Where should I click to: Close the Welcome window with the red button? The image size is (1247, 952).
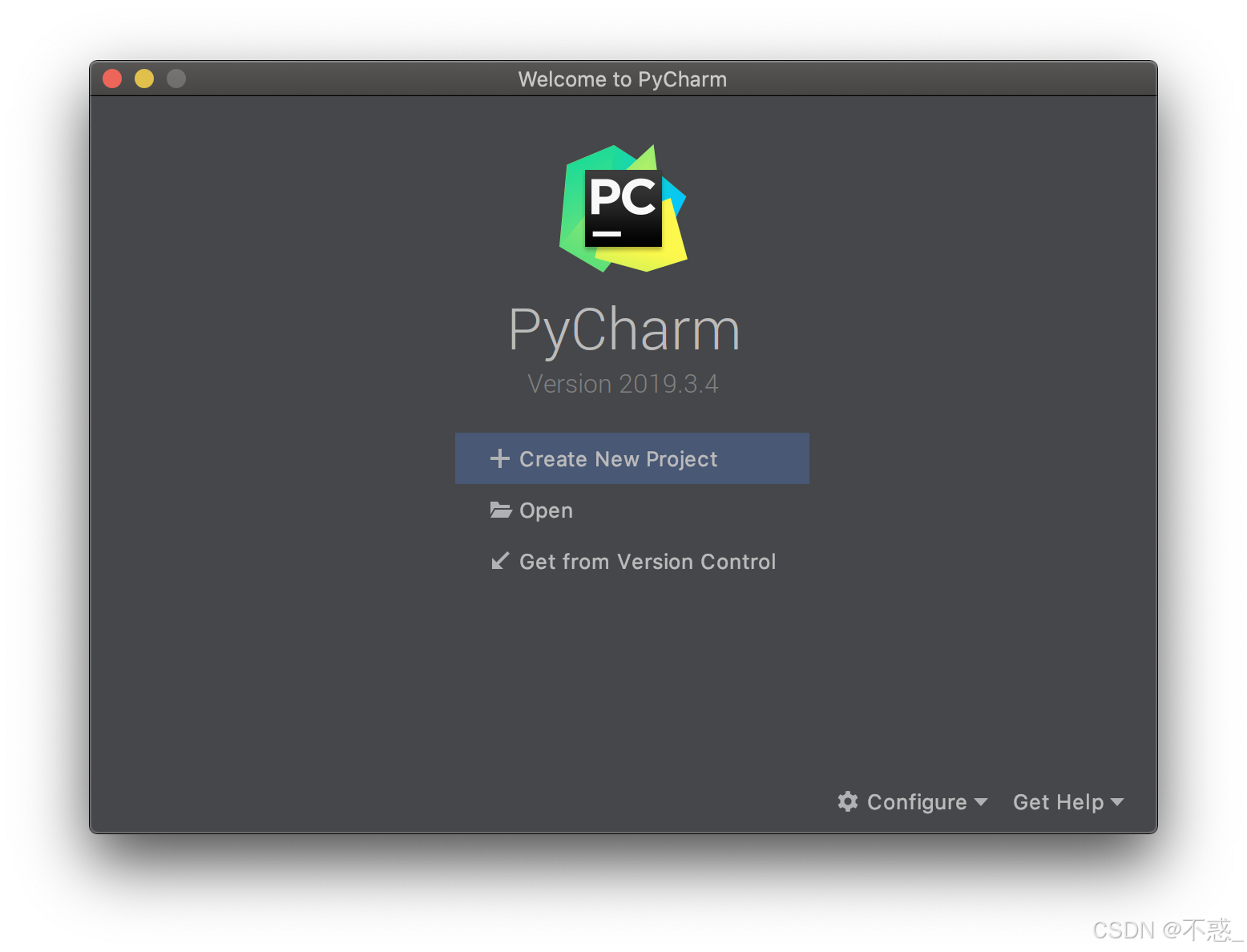click(x=112, y=79)
